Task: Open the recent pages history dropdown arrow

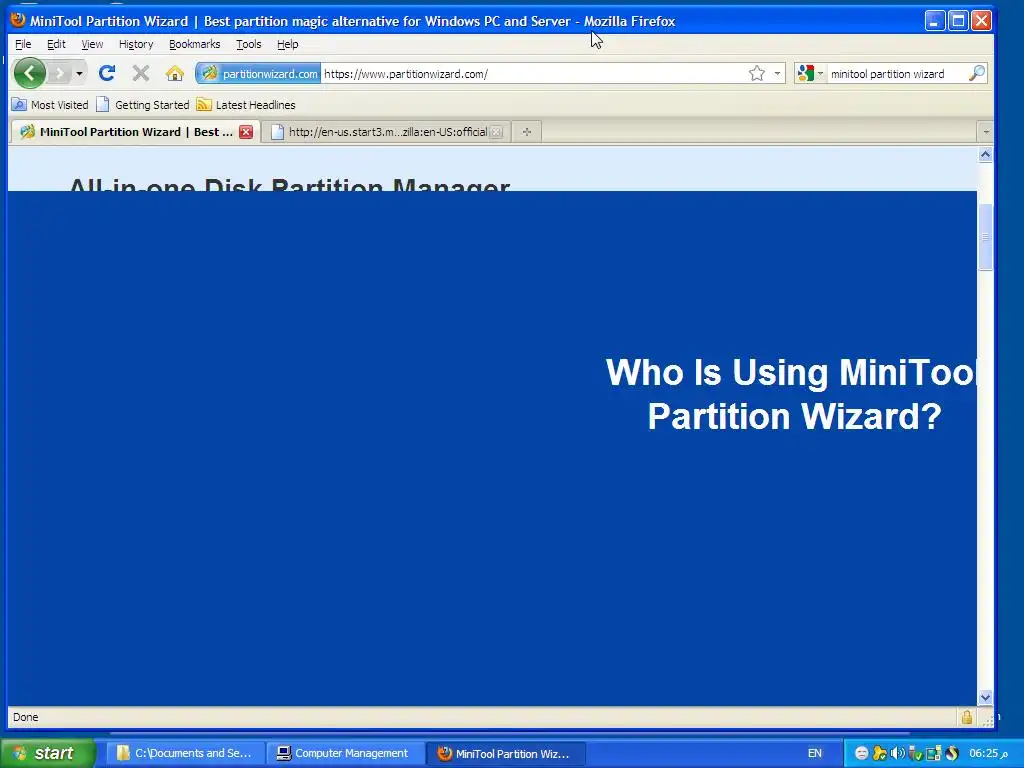Action: pyautogui.click(x=79, y=73)
